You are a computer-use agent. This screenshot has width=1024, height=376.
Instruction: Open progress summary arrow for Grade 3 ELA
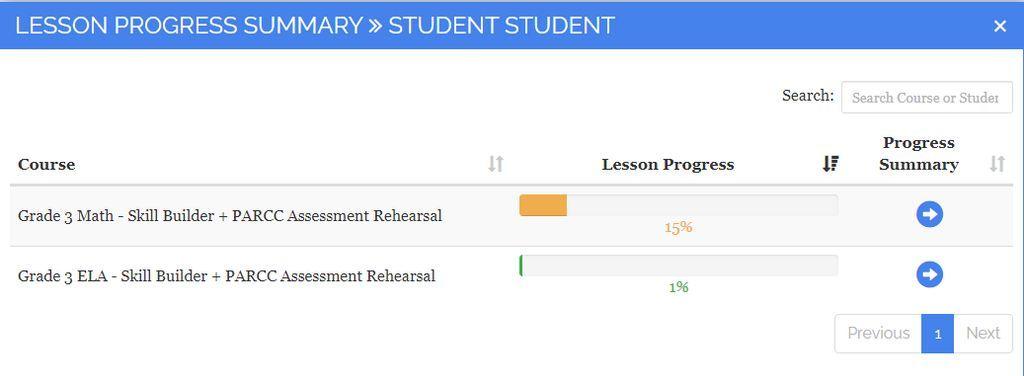coord(929,274)
